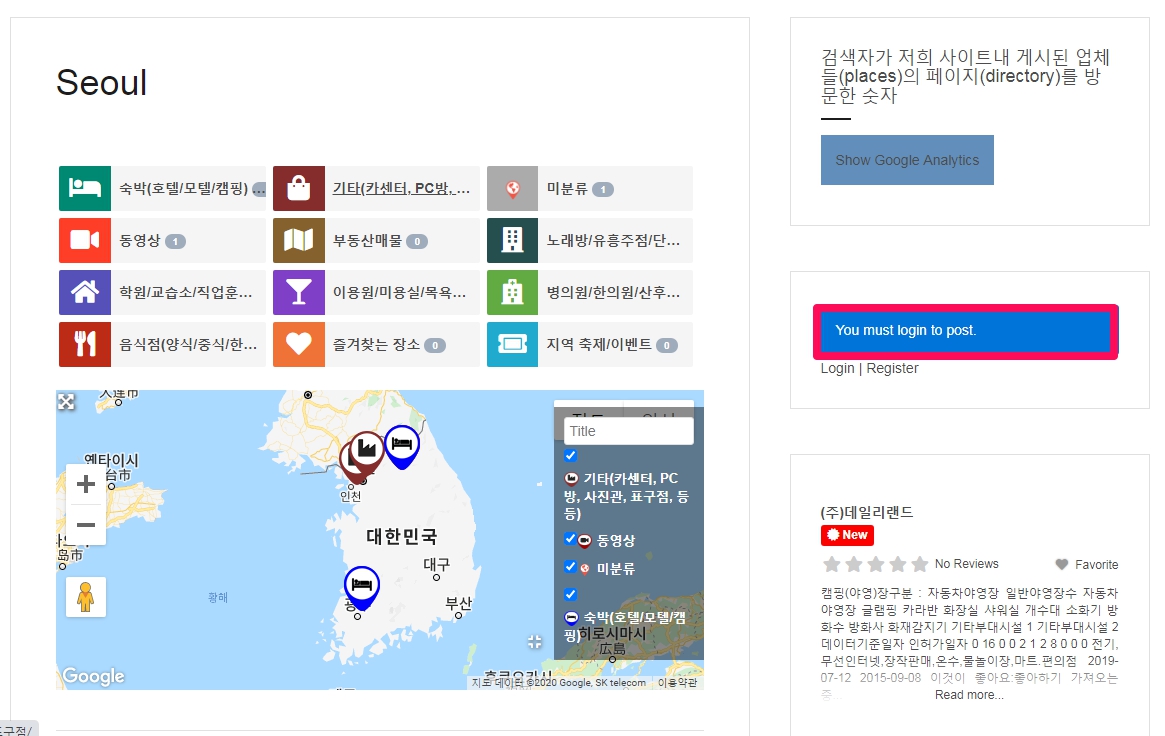Click the gray 미분류 globe pin icon
The image size is (1165, 736).
tap(512, 189)
